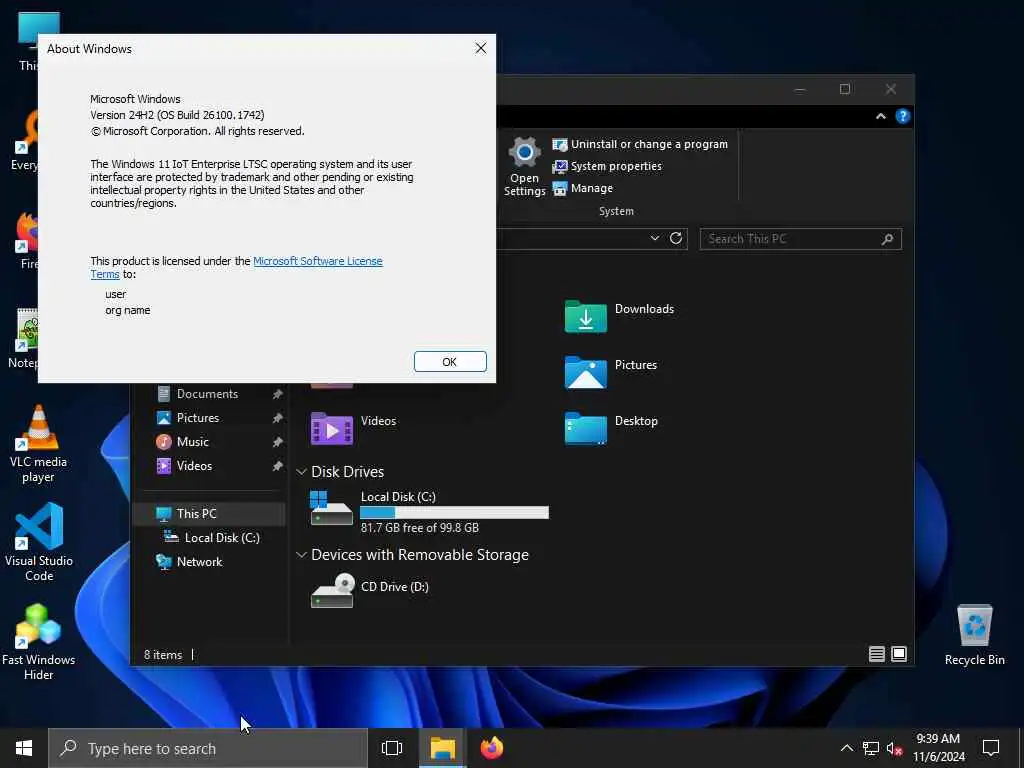Open File Explorer help icon

pos(903,116)
